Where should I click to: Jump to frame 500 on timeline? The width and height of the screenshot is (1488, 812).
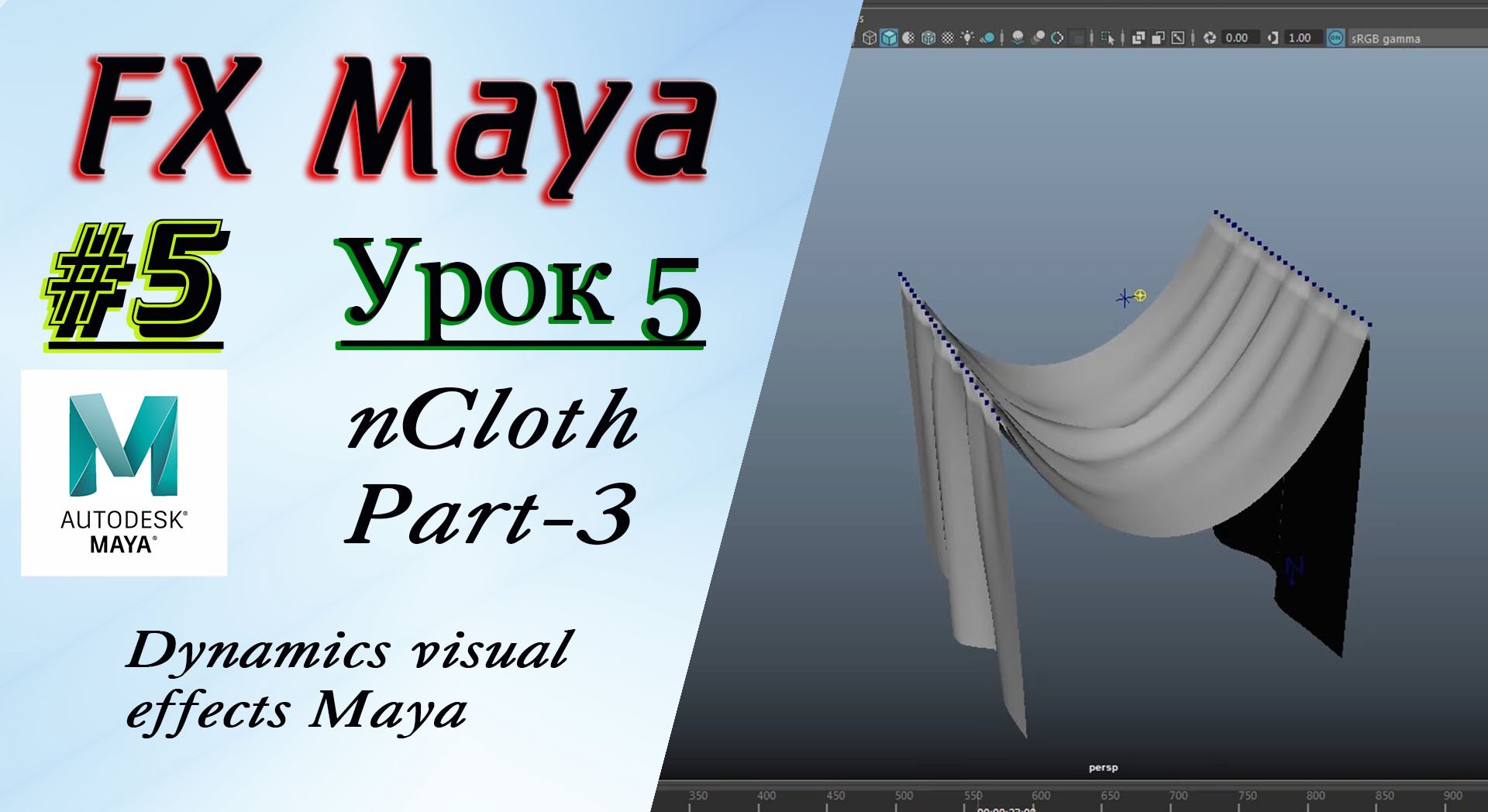click(904, 796)
